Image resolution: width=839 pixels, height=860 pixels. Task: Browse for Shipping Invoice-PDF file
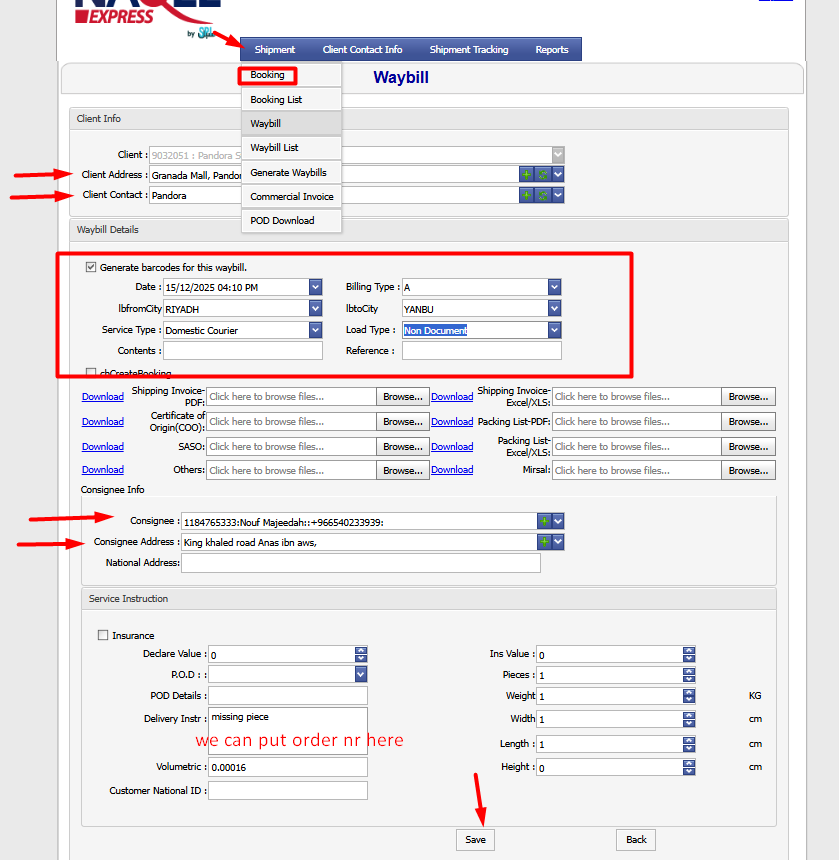[x=403, y=397]
